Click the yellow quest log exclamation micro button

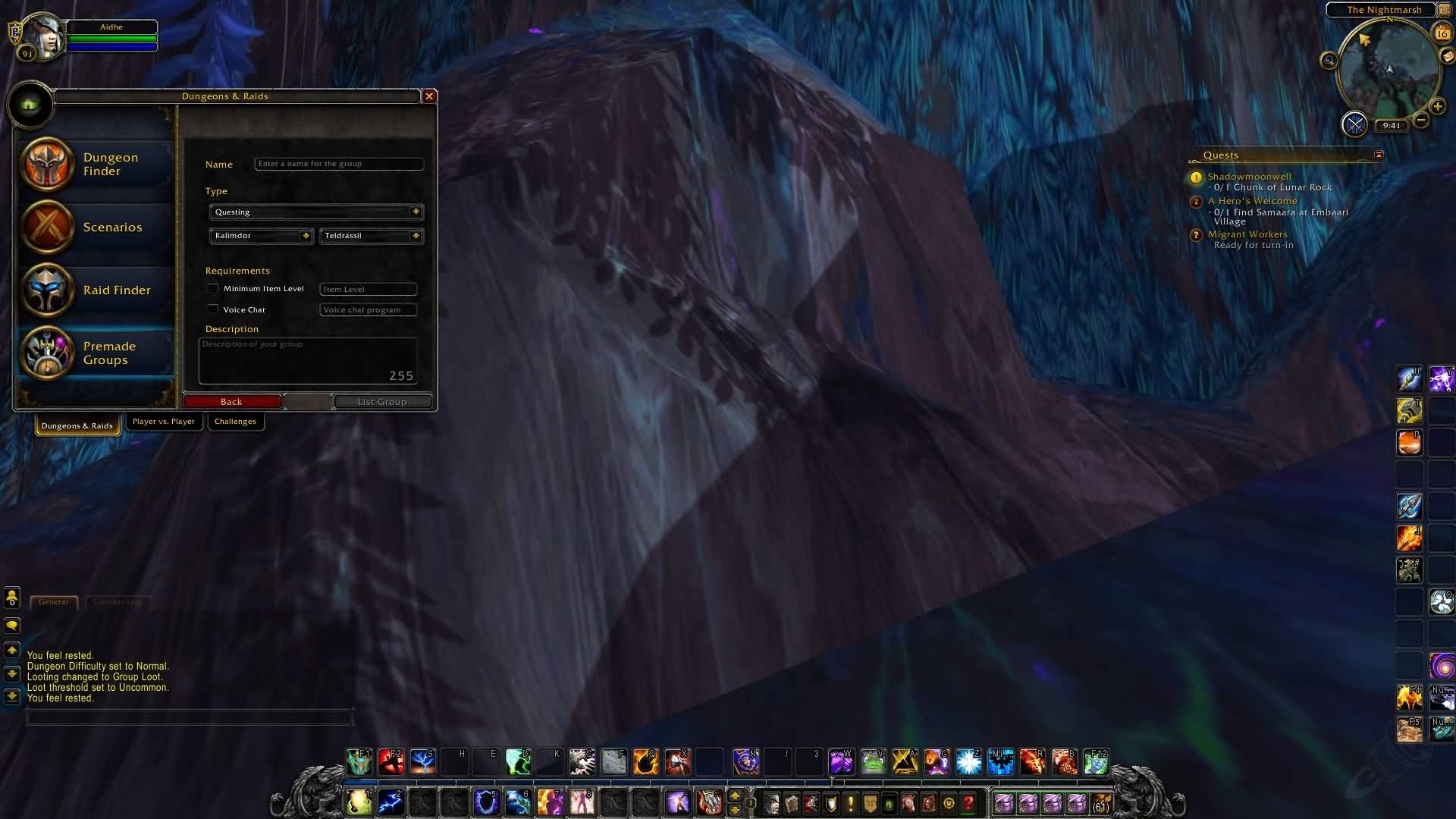click(x=850, y=802)
